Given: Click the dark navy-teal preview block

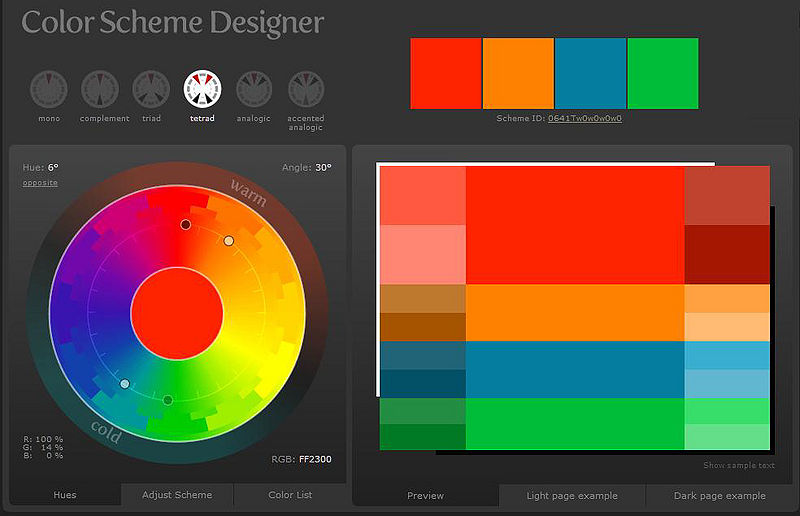Looking at the screenshot, I should 423,384.
